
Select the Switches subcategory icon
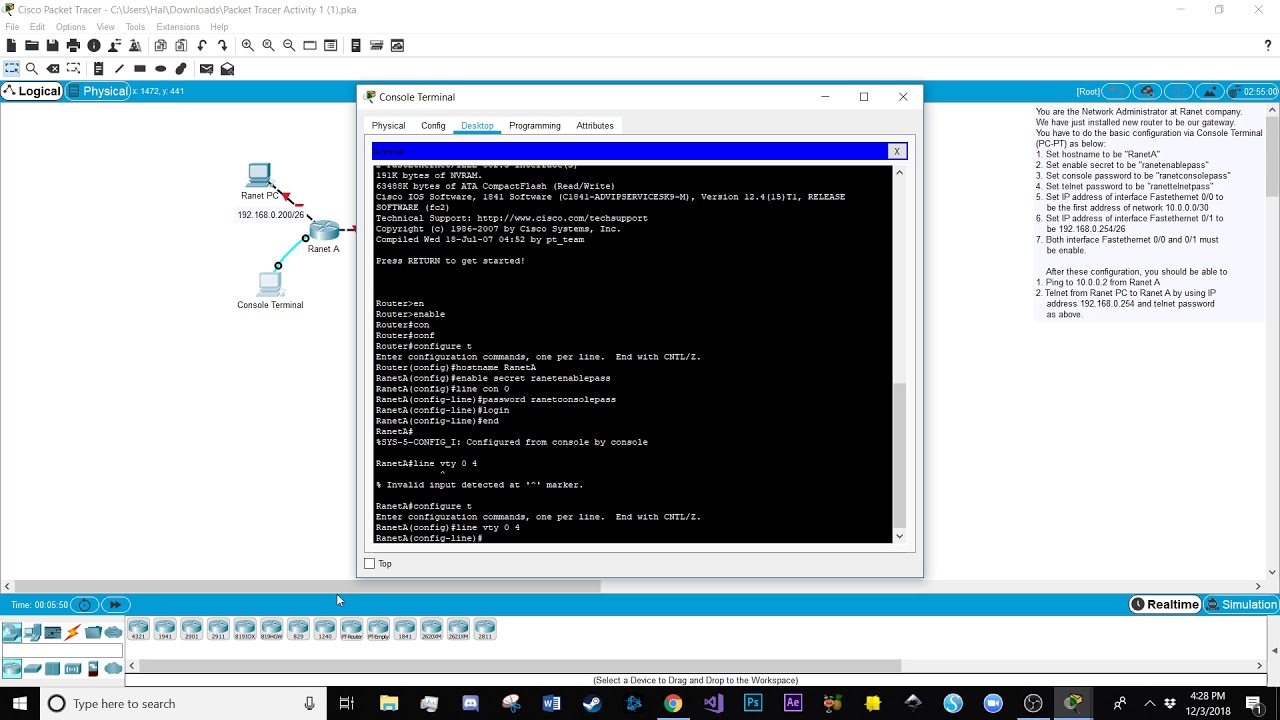coord(32,668)
